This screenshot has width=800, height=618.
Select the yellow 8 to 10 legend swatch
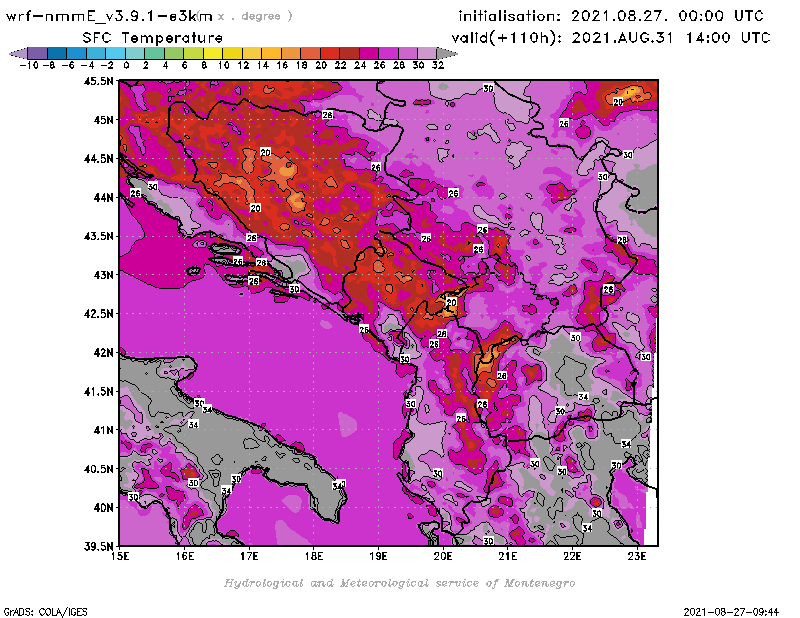[213, 53]
